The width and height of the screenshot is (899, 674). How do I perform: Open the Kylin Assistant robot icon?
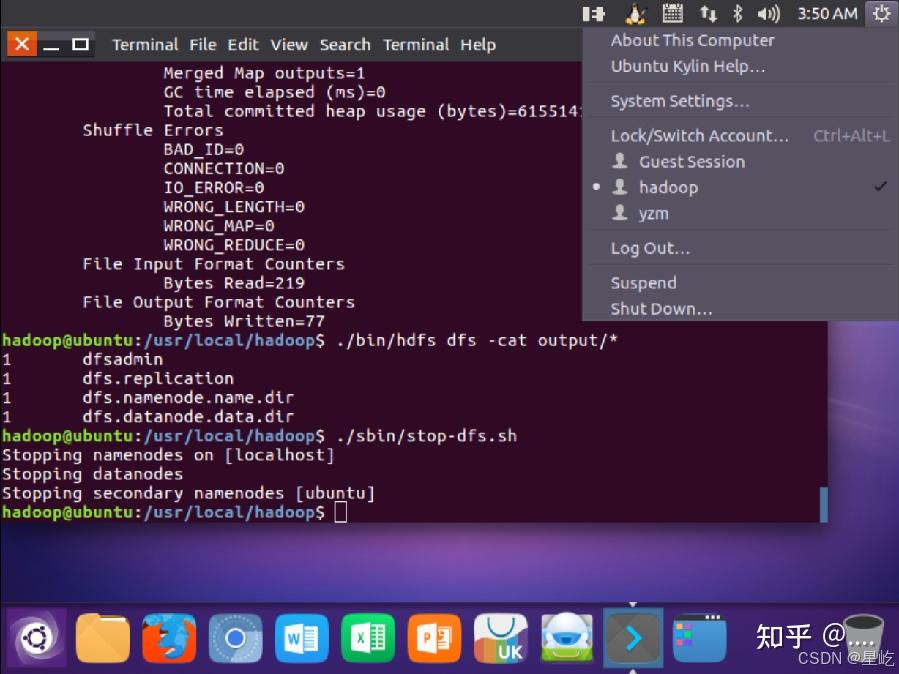pos(566,637)
